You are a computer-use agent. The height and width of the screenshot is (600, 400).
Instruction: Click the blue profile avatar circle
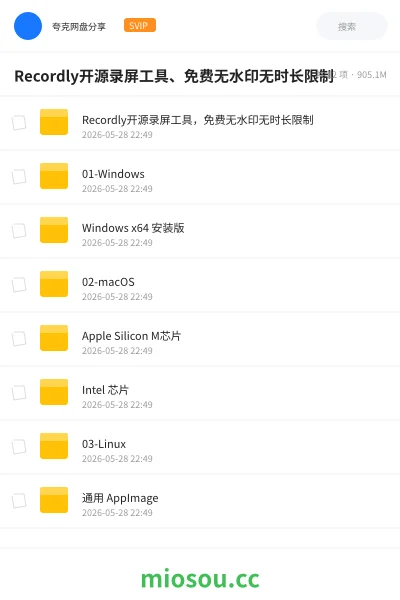pos(28,26)
